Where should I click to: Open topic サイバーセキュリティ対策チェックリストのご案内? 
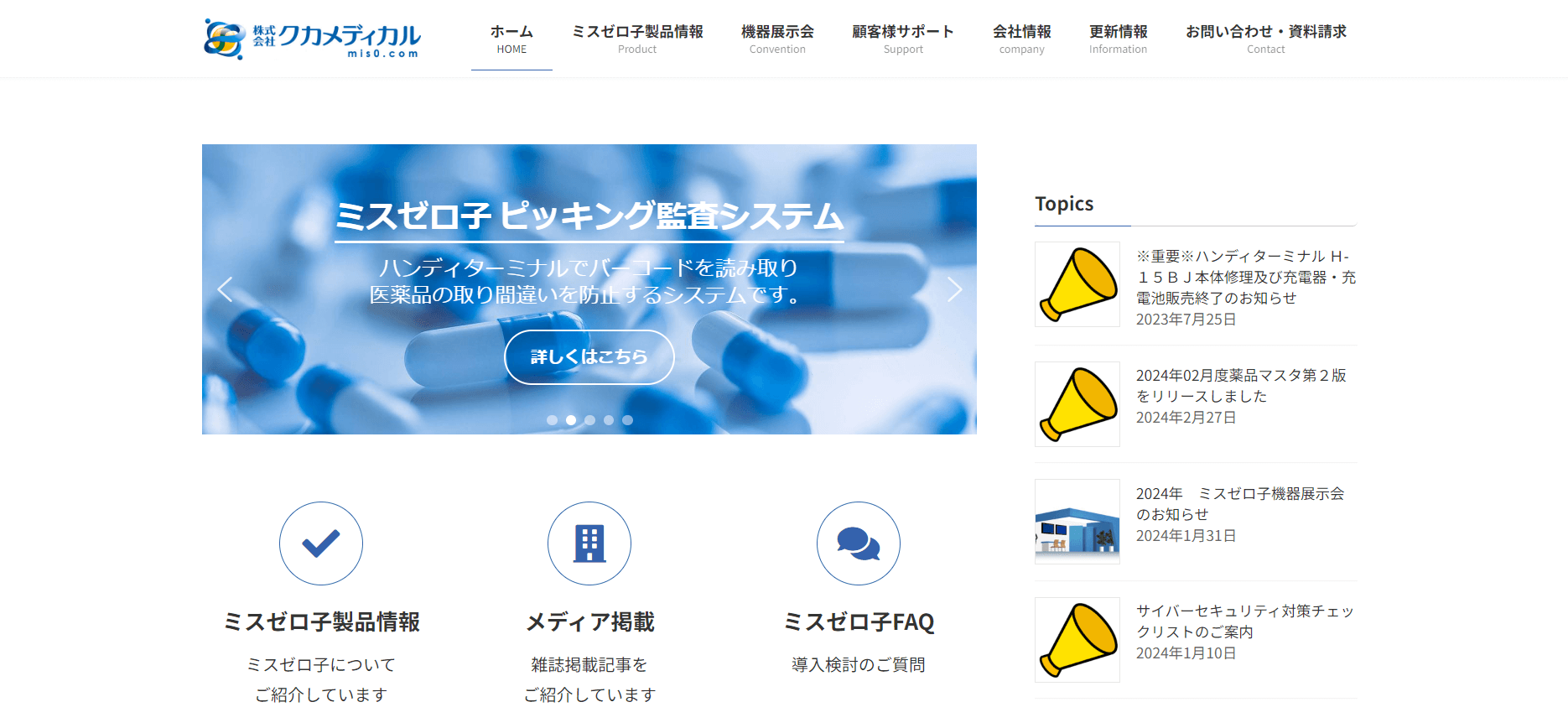(x=1245, y=621)
